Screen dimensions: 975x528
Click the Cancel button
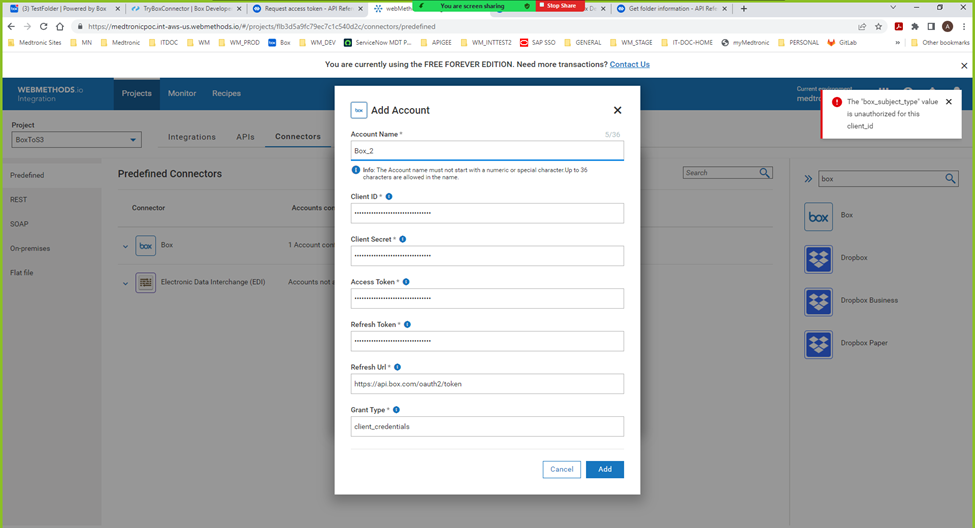click(561, 470)
